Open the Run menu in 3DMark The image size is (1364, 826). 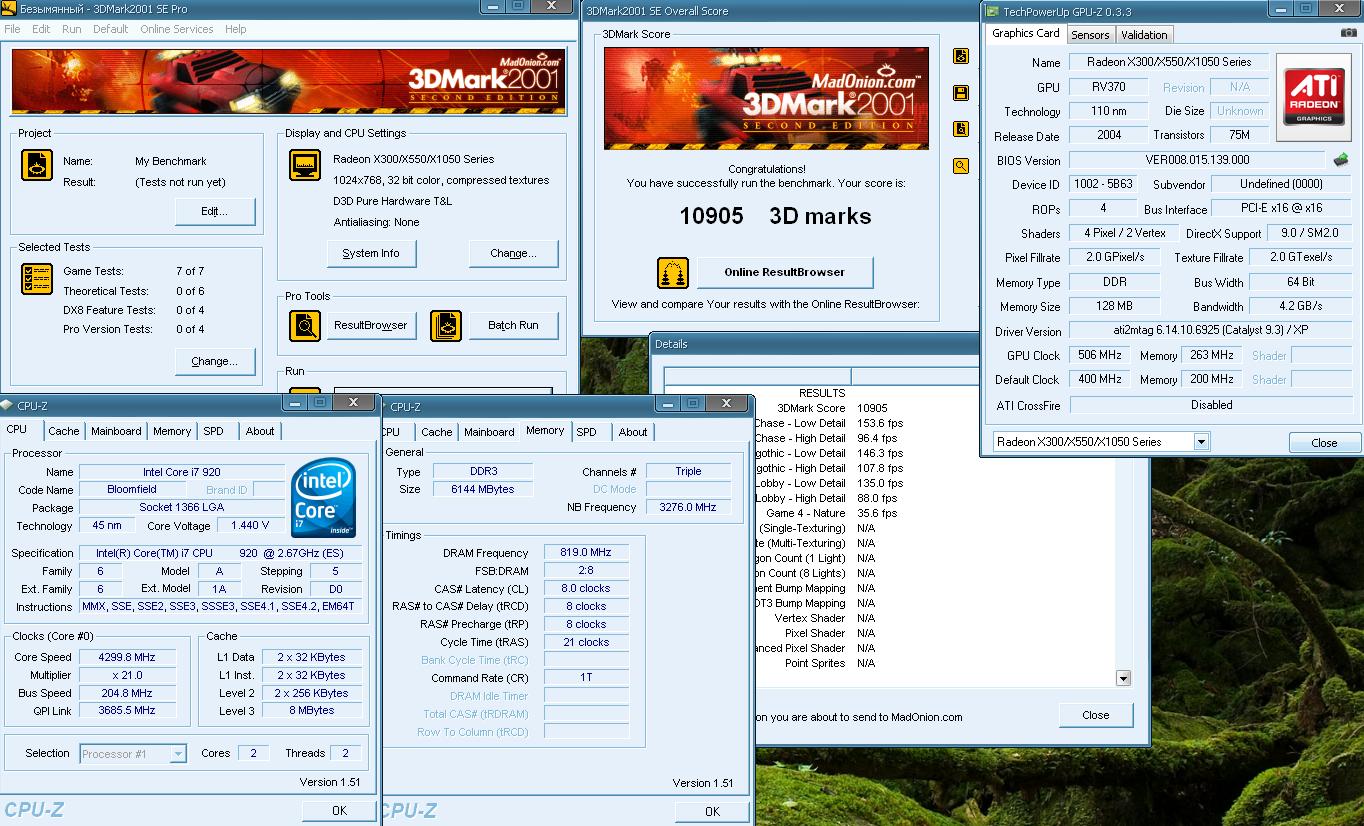[72, 29]
